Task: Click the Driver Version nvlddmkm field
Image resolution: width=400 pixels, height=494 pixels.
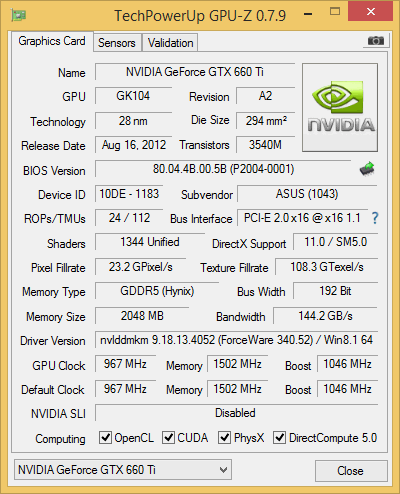Action: pos(236,340)
